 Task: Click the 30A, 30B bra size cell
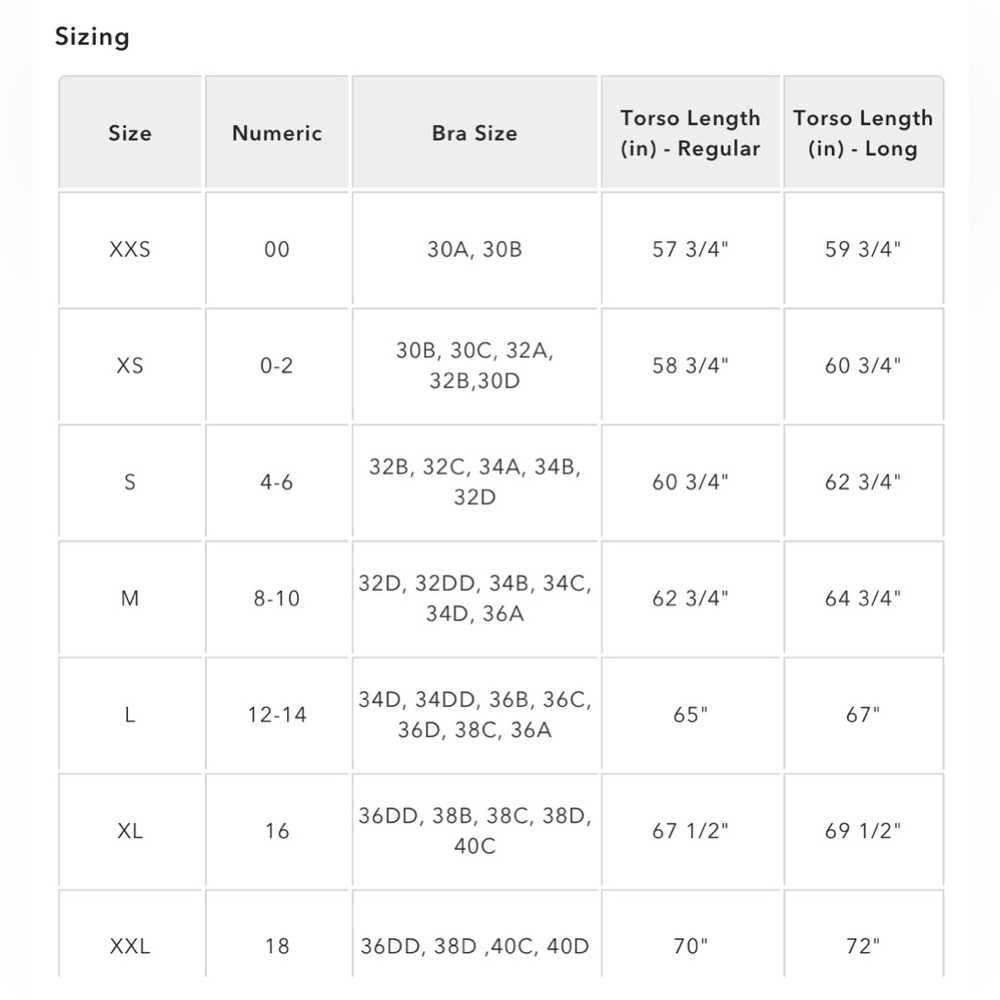pyautogui.click(x=474, y=249)
